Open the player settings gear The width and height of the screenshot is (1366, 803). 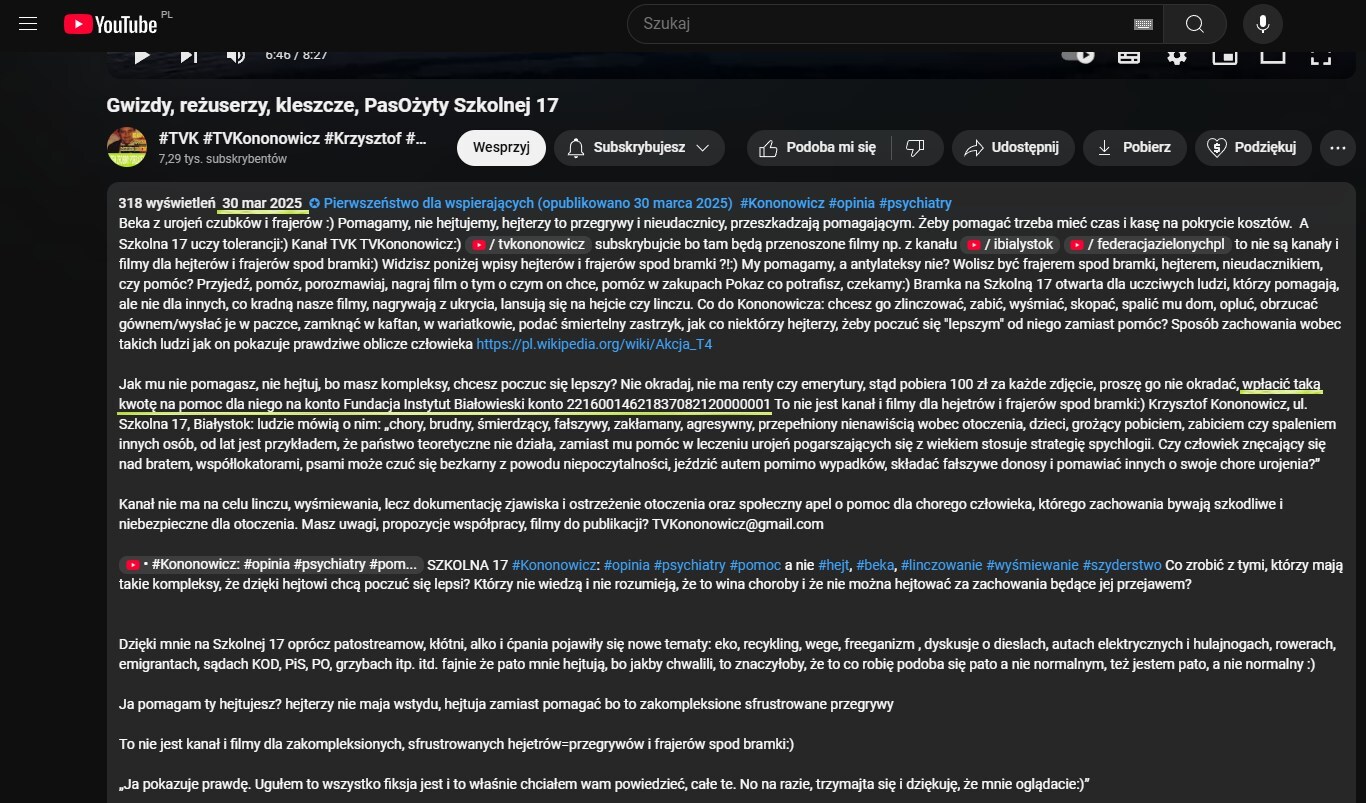1177,55
